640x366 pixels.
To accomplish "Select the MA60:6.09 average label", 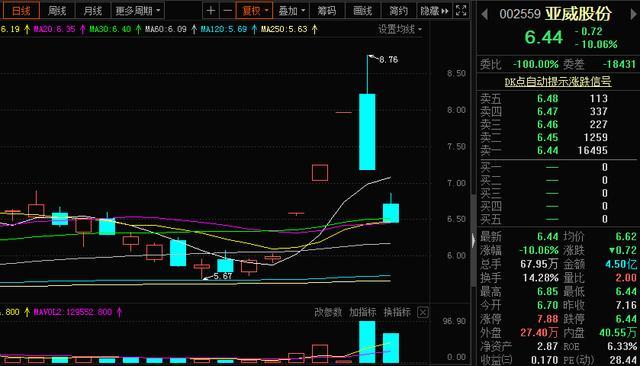I will click(x=166, y=29).
